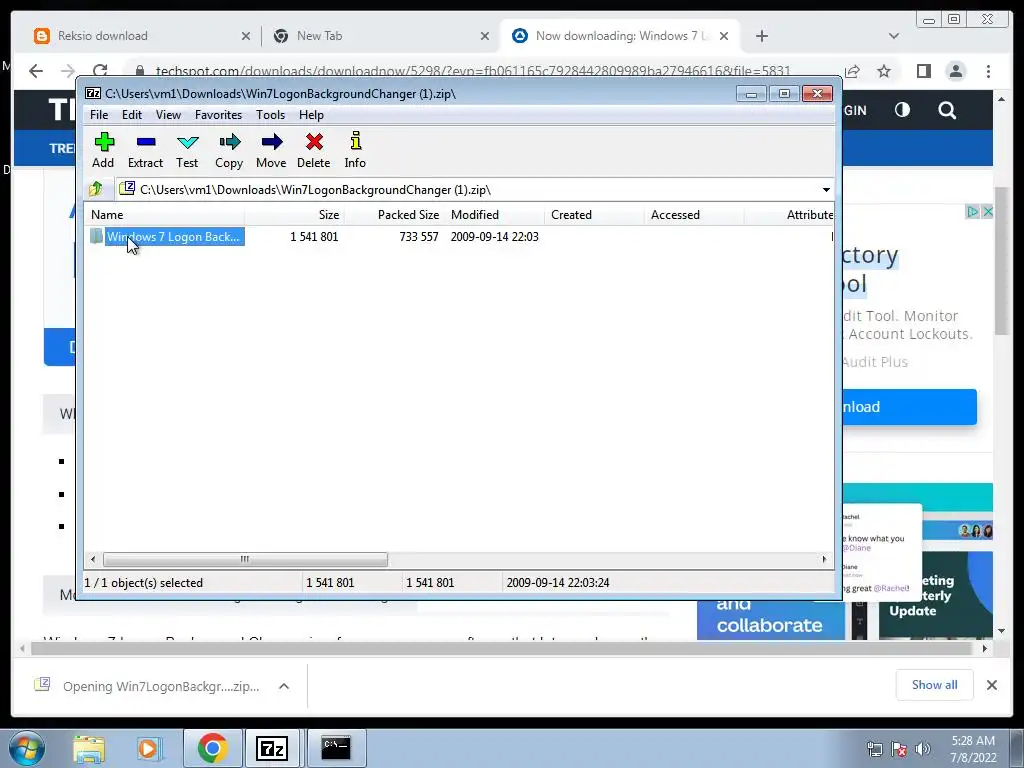Image resolution: width=1024 pixels, height=768 pixels.
Task: Open the Windows Start menu
Action: tap(27, 748)
